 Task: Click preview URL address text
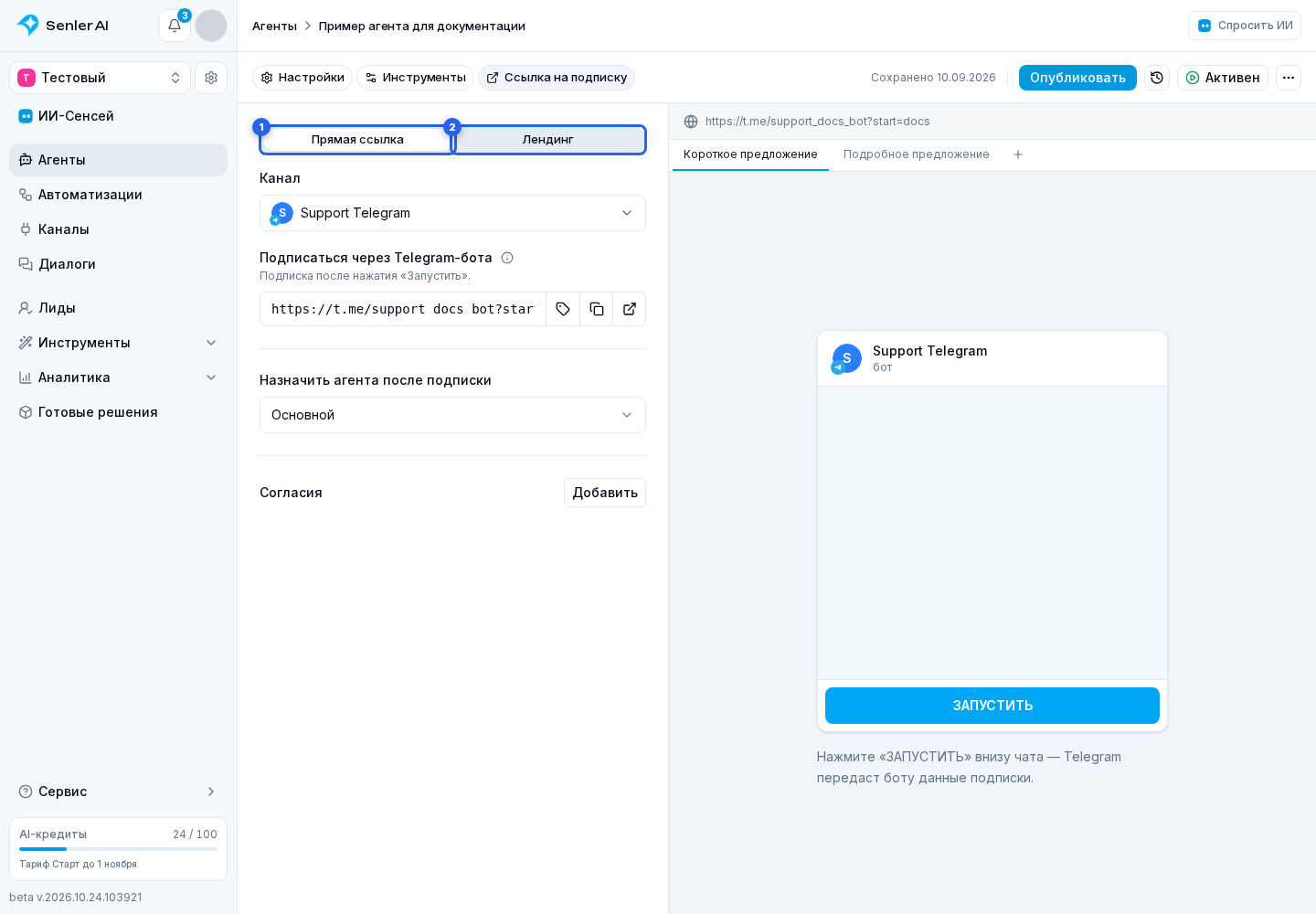click(x=818, y=122)
